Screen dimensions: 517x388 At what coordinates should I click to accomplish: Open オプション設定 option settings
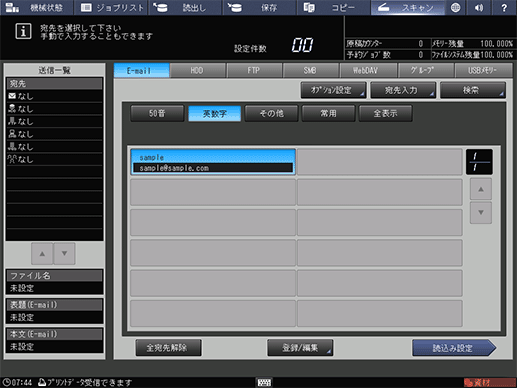coord(333,90)
